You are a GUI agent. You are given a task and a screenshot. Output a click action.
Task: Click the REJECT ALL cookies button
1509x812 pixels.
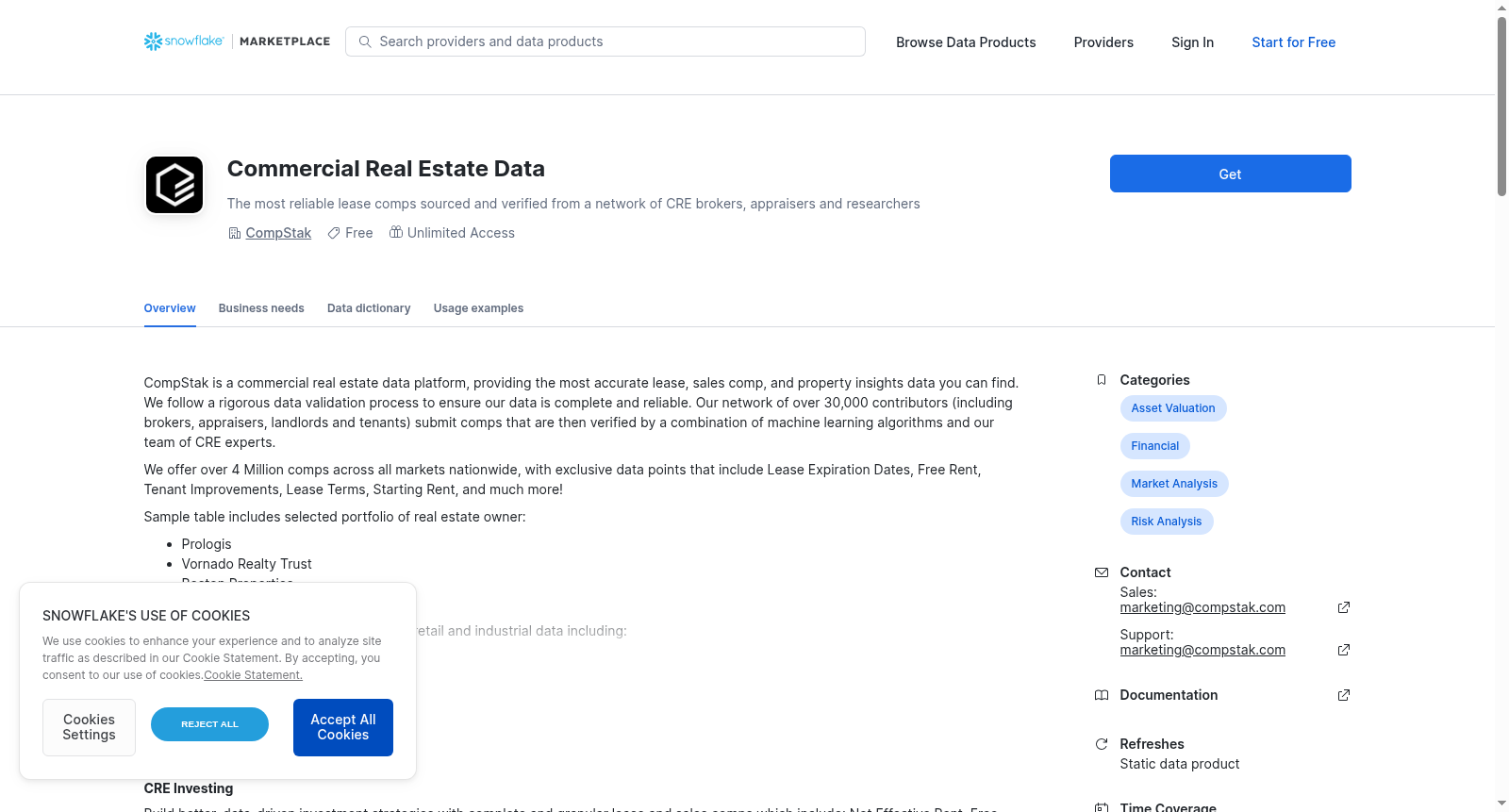coord(209,724)
